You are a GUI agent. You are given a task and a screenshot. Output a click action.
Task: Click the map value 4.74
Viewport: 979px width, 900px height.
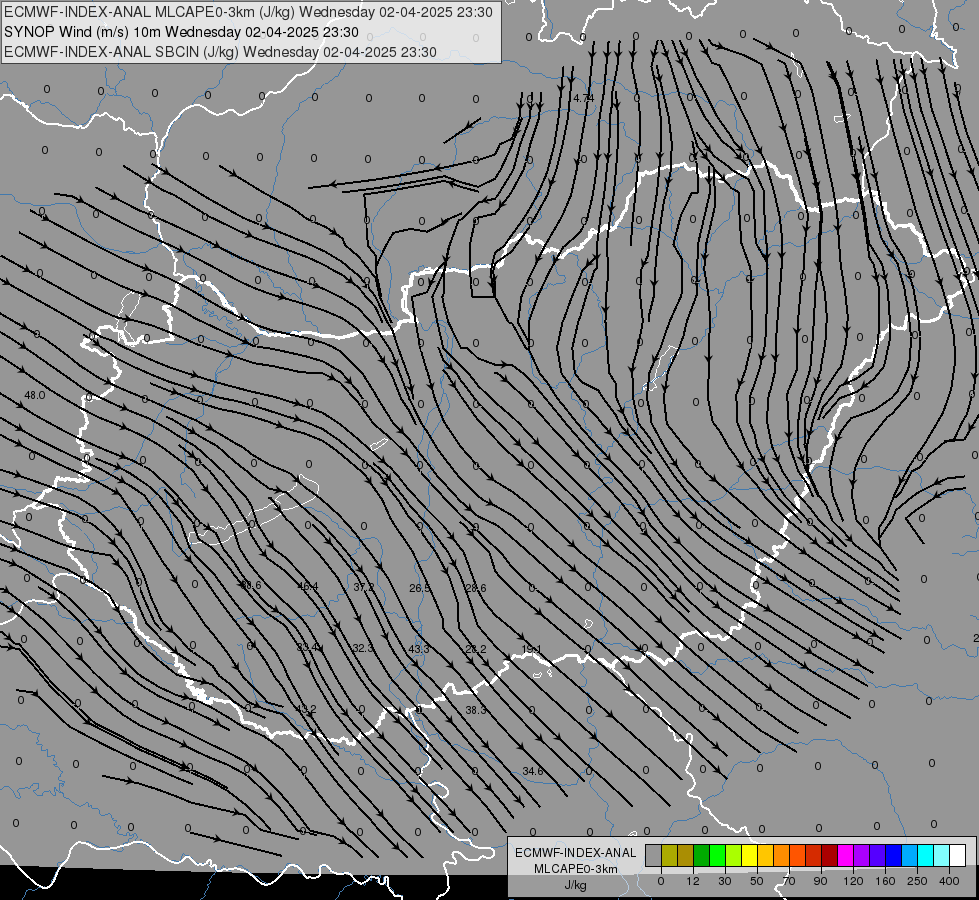583,98
